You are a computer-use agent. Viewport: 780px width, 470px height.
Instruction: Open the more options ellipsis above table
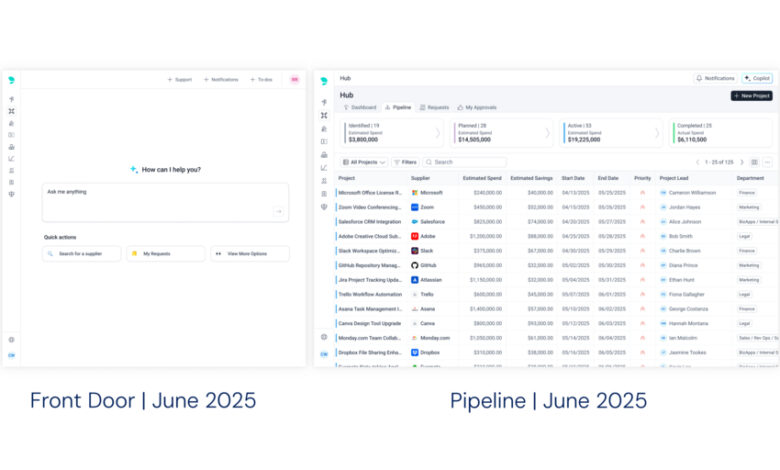pos(768,162)
